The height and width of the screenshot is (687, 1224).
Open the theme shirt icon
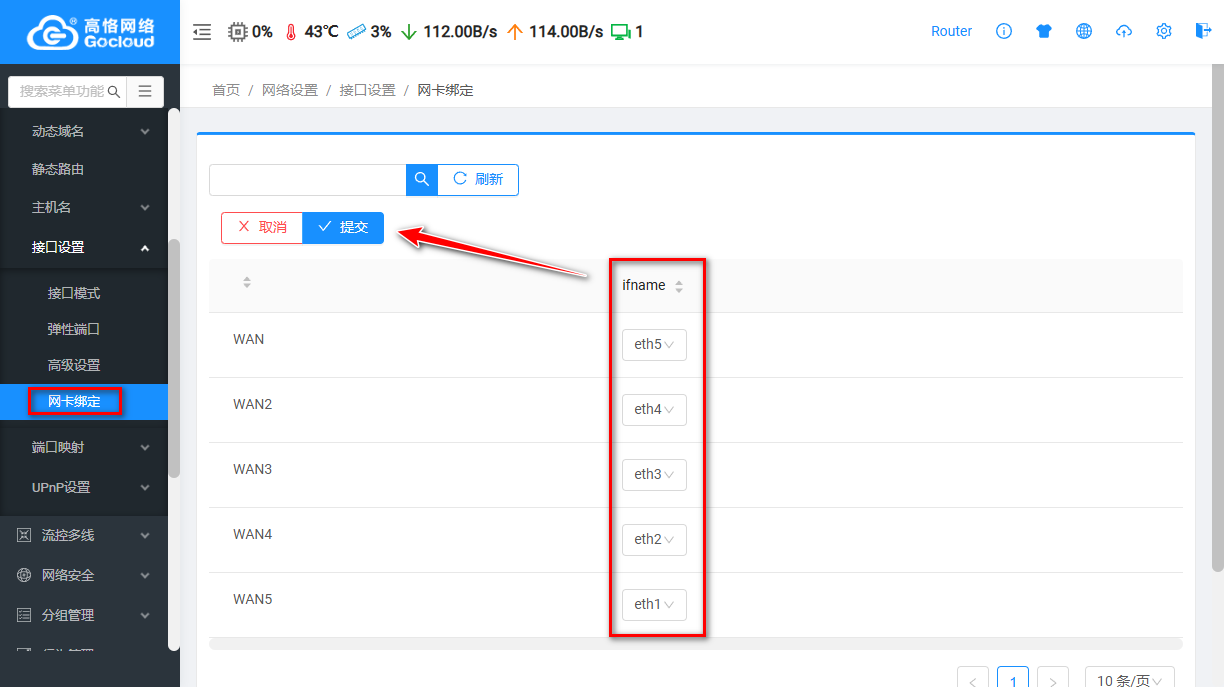(1044, 31)
